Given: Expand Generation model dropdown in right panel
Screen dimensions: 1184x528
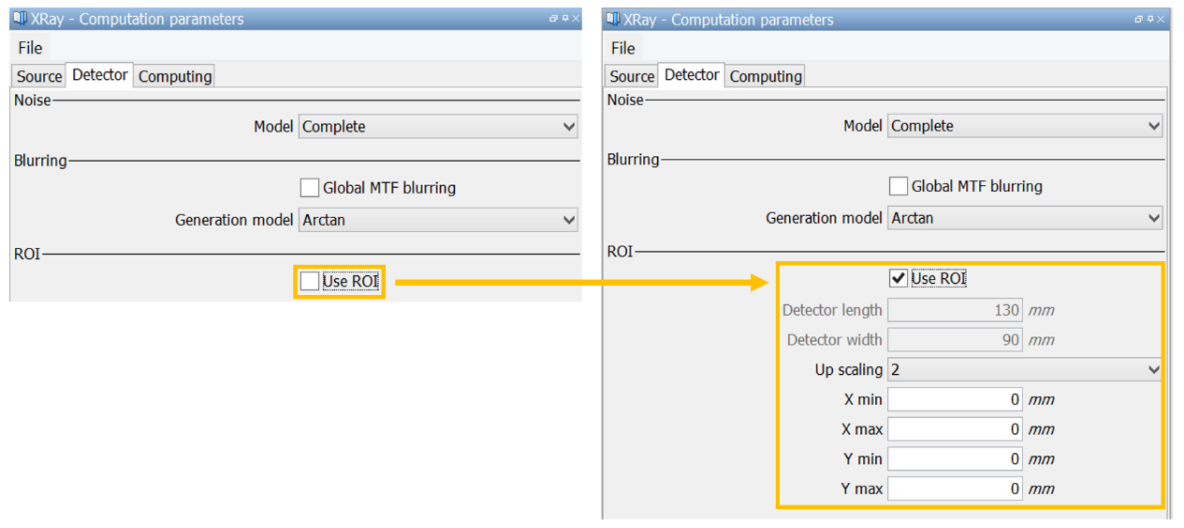Looking at the screenshot, I should [1025, 218].
